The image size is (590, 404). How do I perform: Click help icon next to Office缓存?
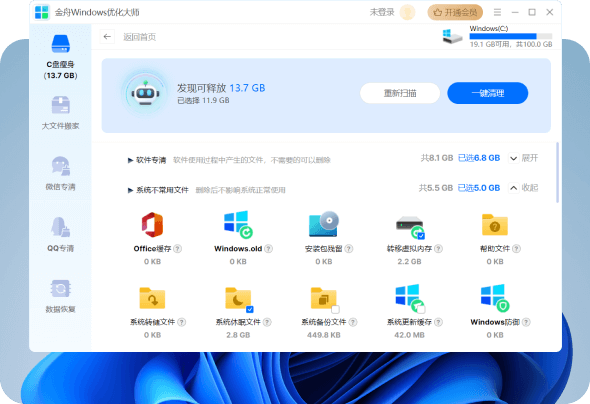(178, 249)
